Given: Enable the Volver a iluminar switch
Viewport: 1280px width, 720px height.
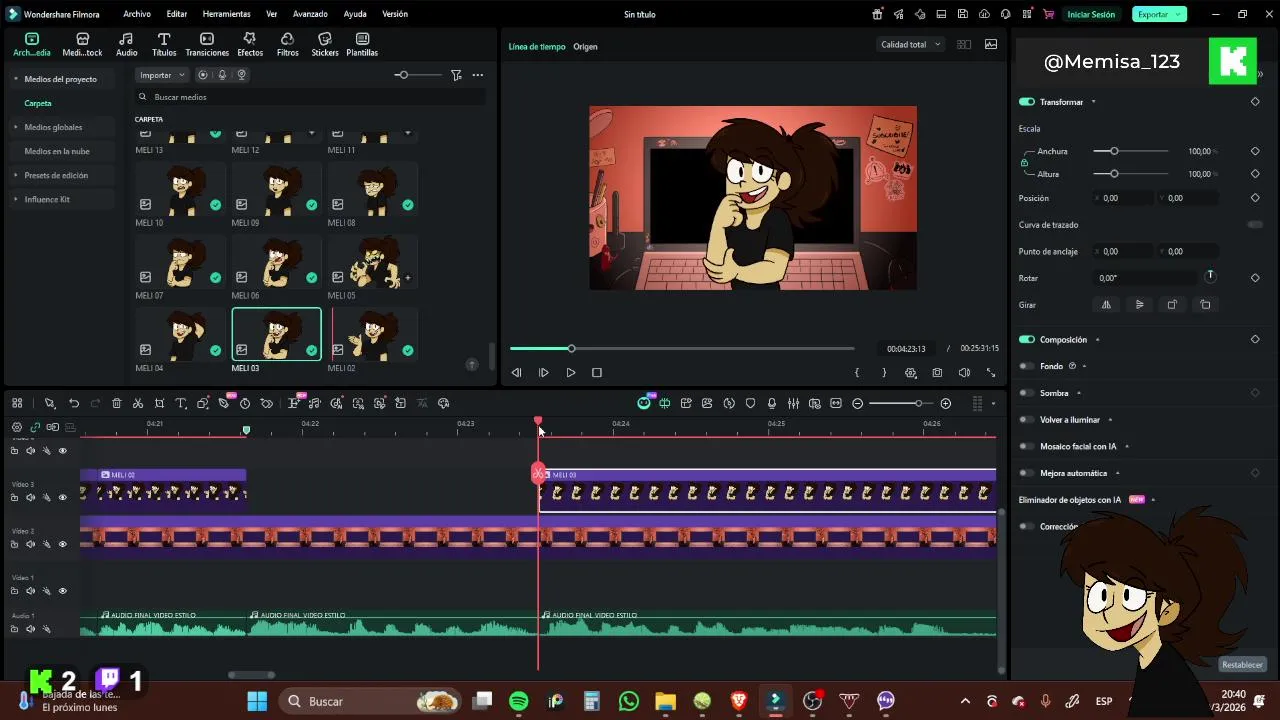Looking at the screenshot, I should coord(1027,420).
